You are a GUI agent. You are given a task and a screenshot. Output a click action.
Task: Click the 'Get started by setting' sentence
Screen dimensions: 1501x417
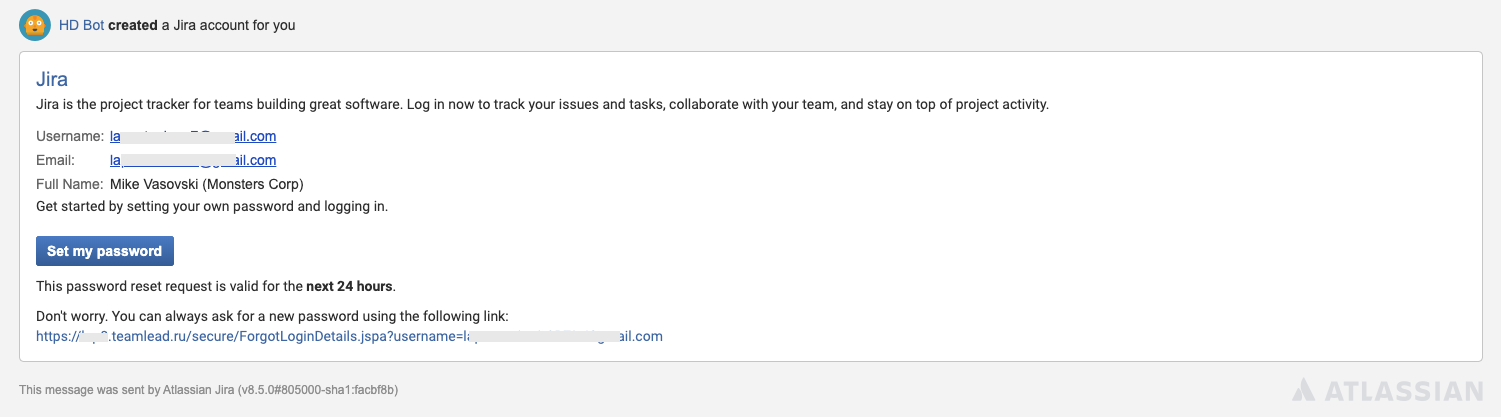point(211,207)
